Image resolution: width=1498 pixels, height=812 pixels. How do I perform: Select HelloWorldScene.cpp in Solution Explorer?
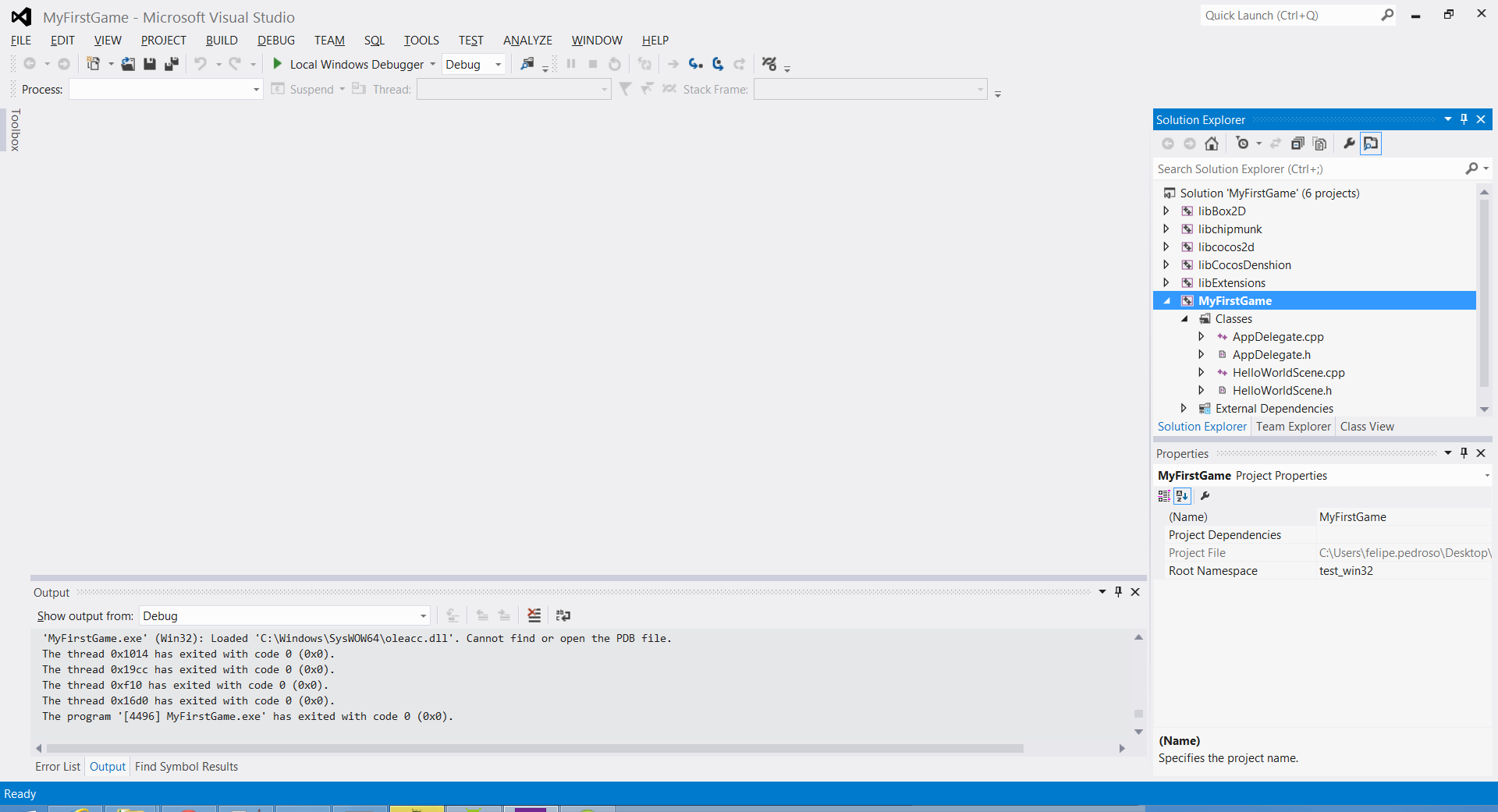point(1288,373)
